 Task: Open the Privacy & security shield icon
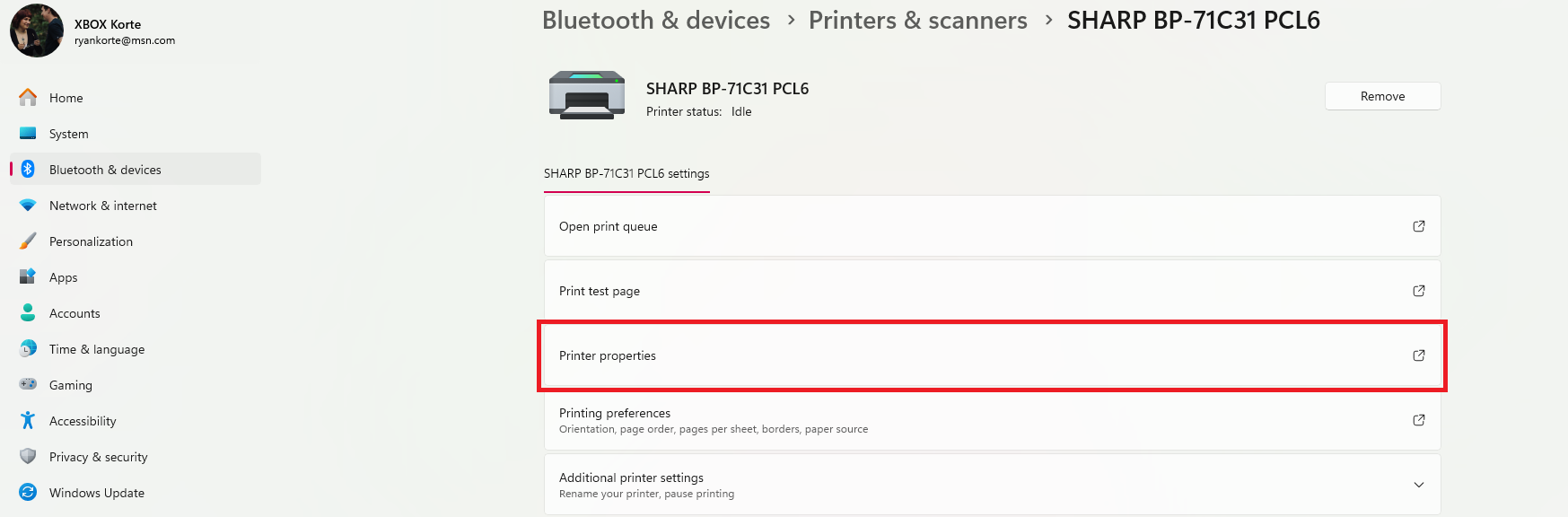28,456
